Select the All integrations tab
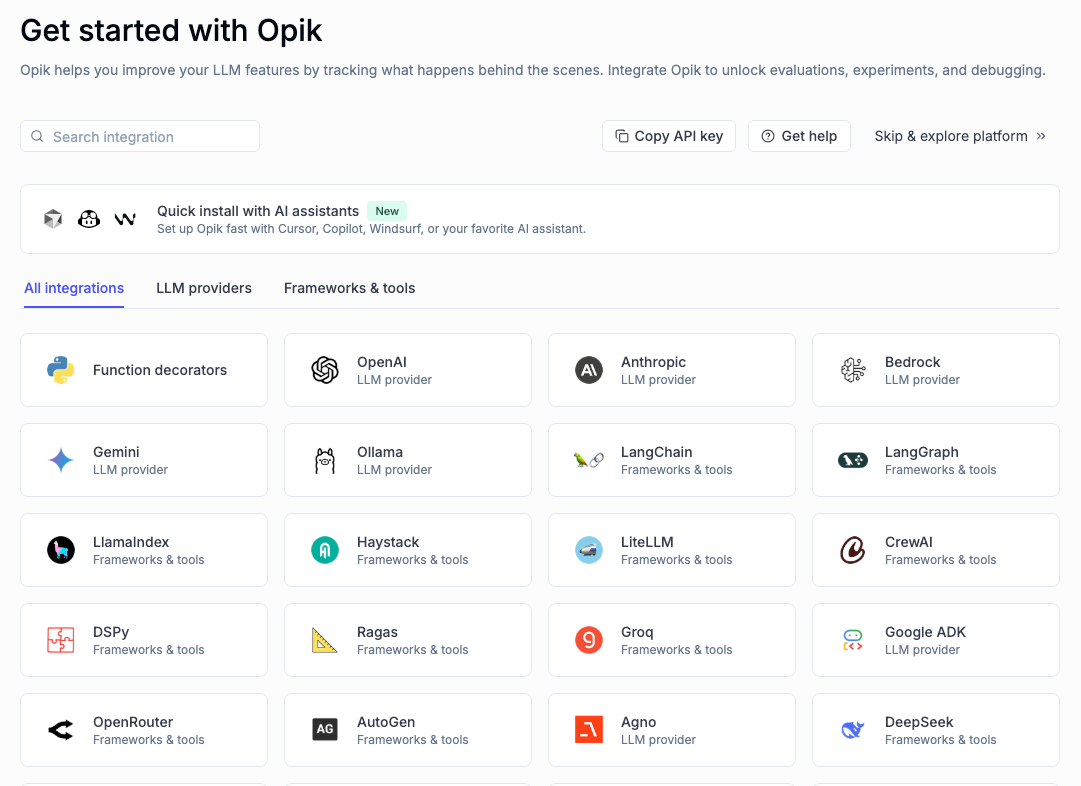 tap(73, 288)
